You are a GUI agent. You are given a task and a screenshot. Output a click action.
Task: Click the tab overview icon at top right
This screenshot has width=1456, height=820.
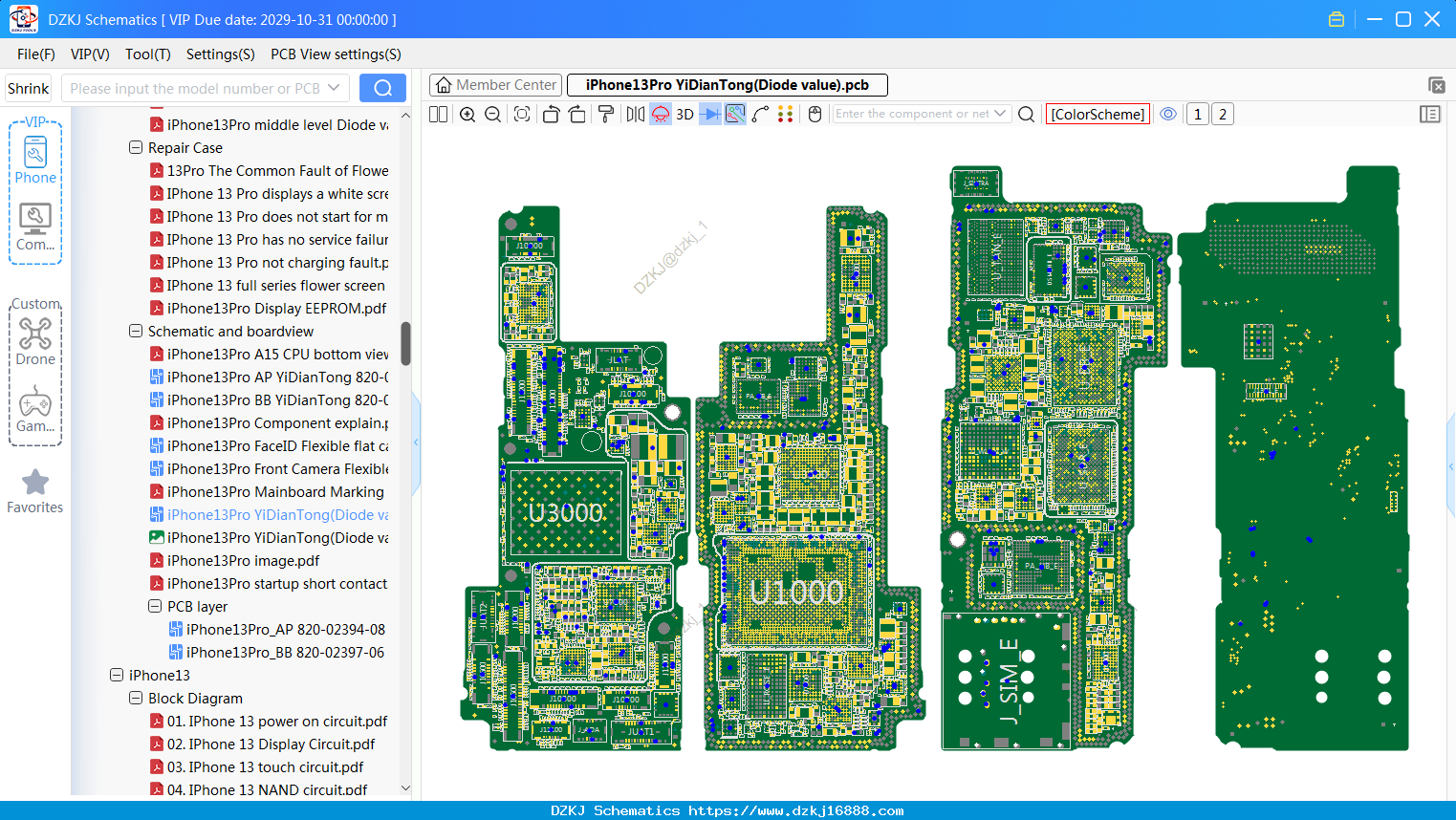1436,85
